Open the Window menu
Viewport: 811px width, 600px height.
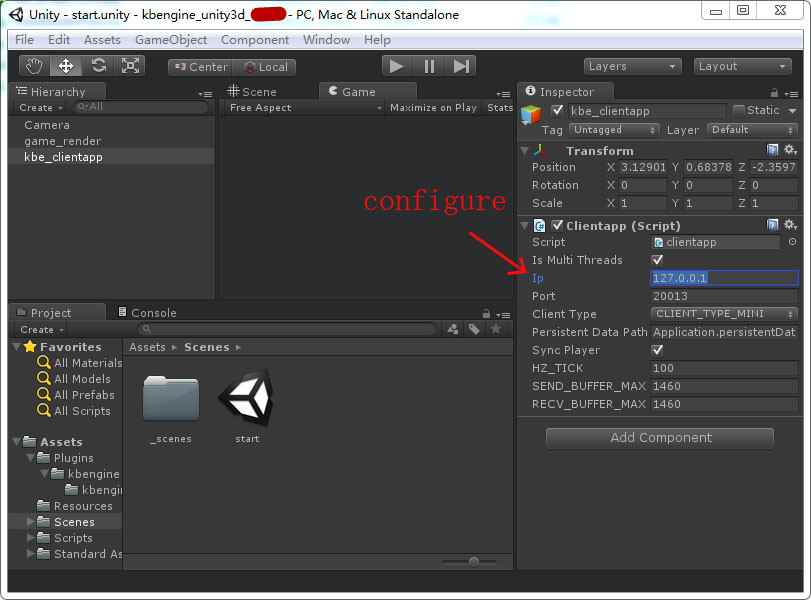(x=326, y=40)
